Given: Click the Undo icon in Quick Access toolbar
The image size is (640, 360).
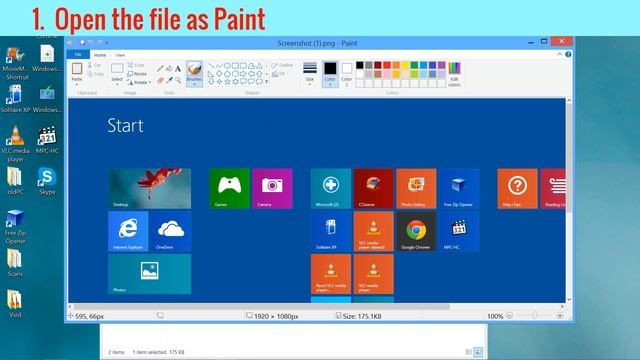Looking at the screenshot, I should pyautogui.click(x=90, y=42).
